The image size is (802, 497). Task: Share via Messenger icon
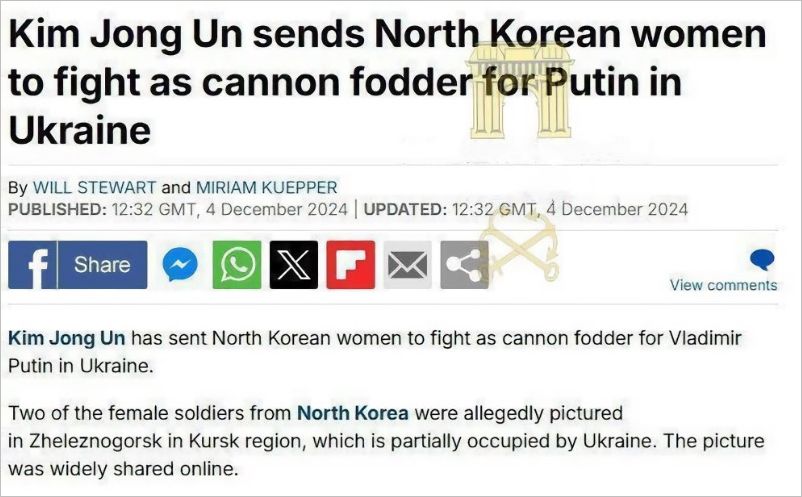(x=180, y=265)
